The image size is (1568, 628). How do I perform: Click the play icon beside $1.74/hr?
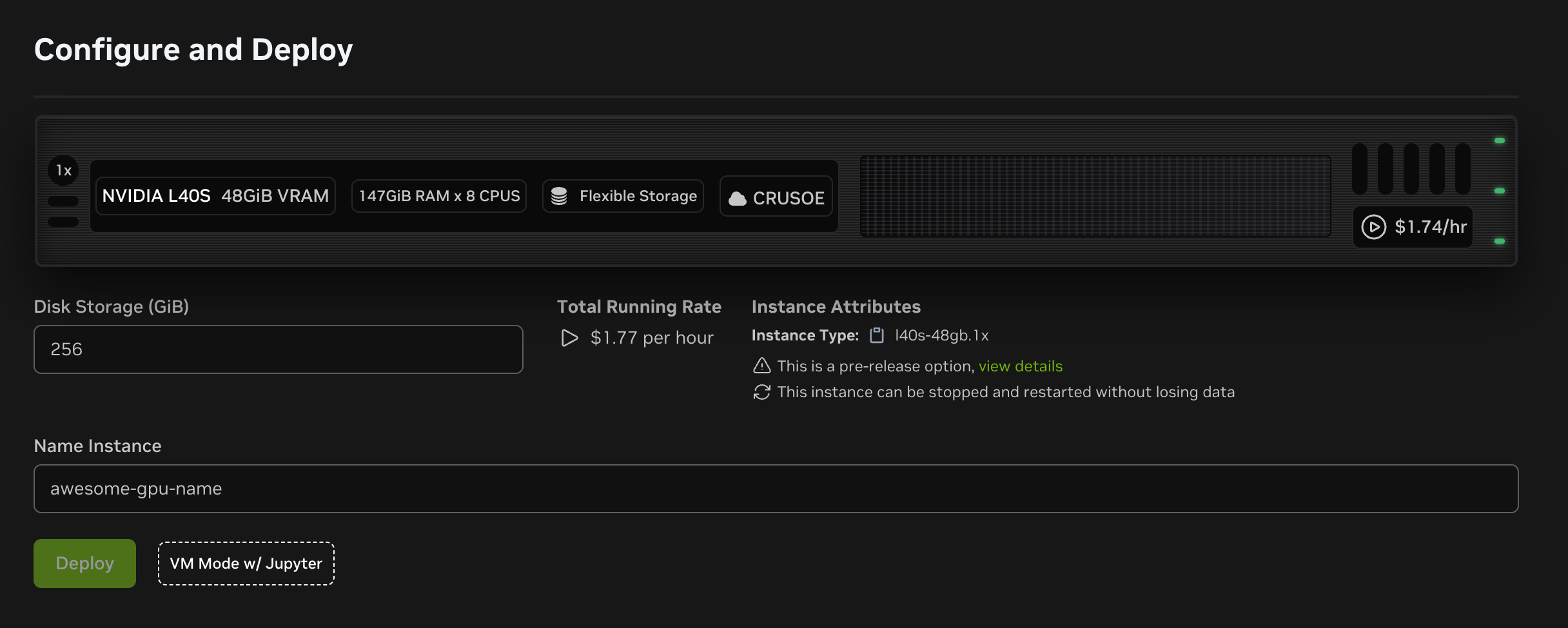click(1373, 227)
